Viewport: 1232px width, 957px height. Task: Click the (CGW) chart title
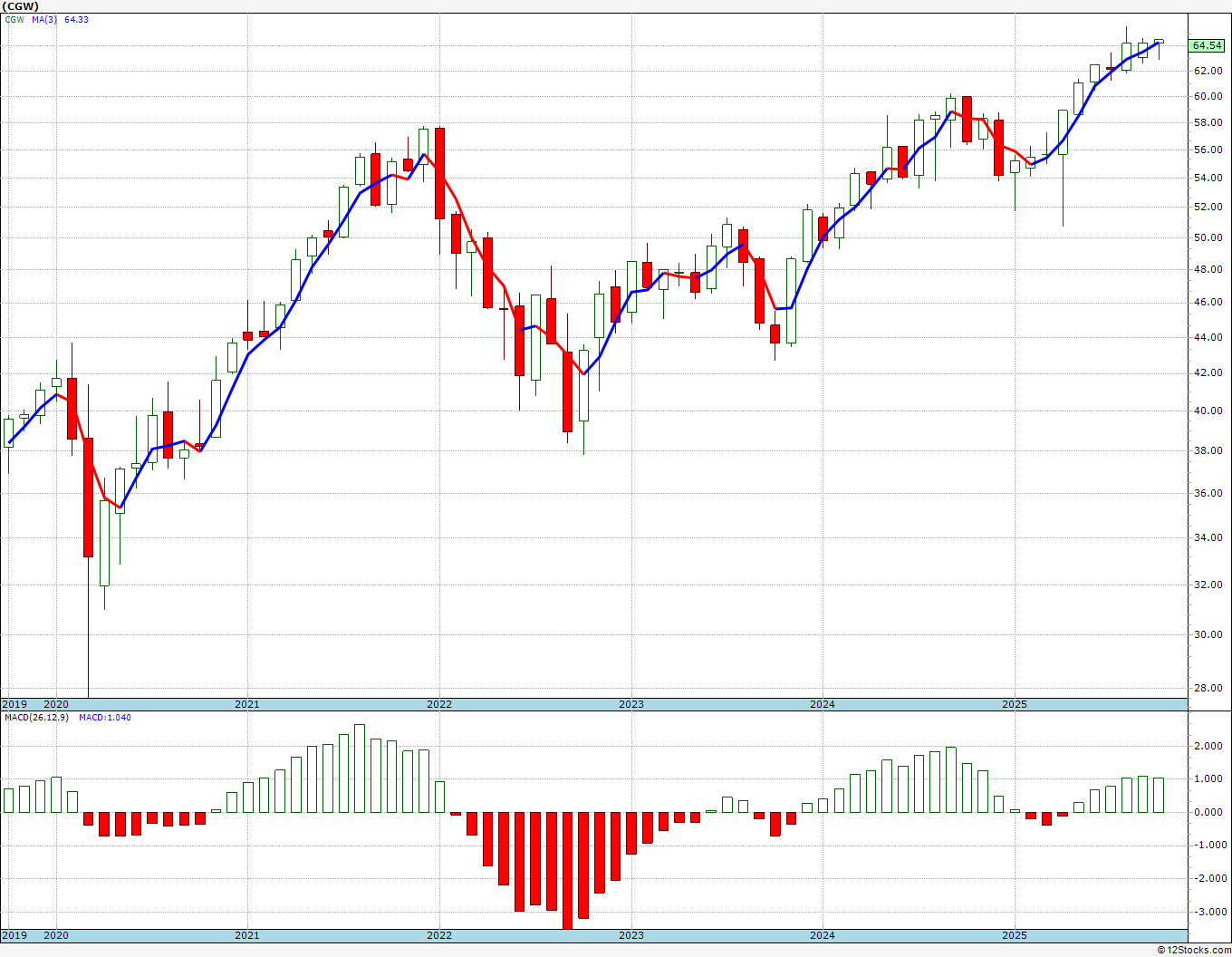(20, 5)
